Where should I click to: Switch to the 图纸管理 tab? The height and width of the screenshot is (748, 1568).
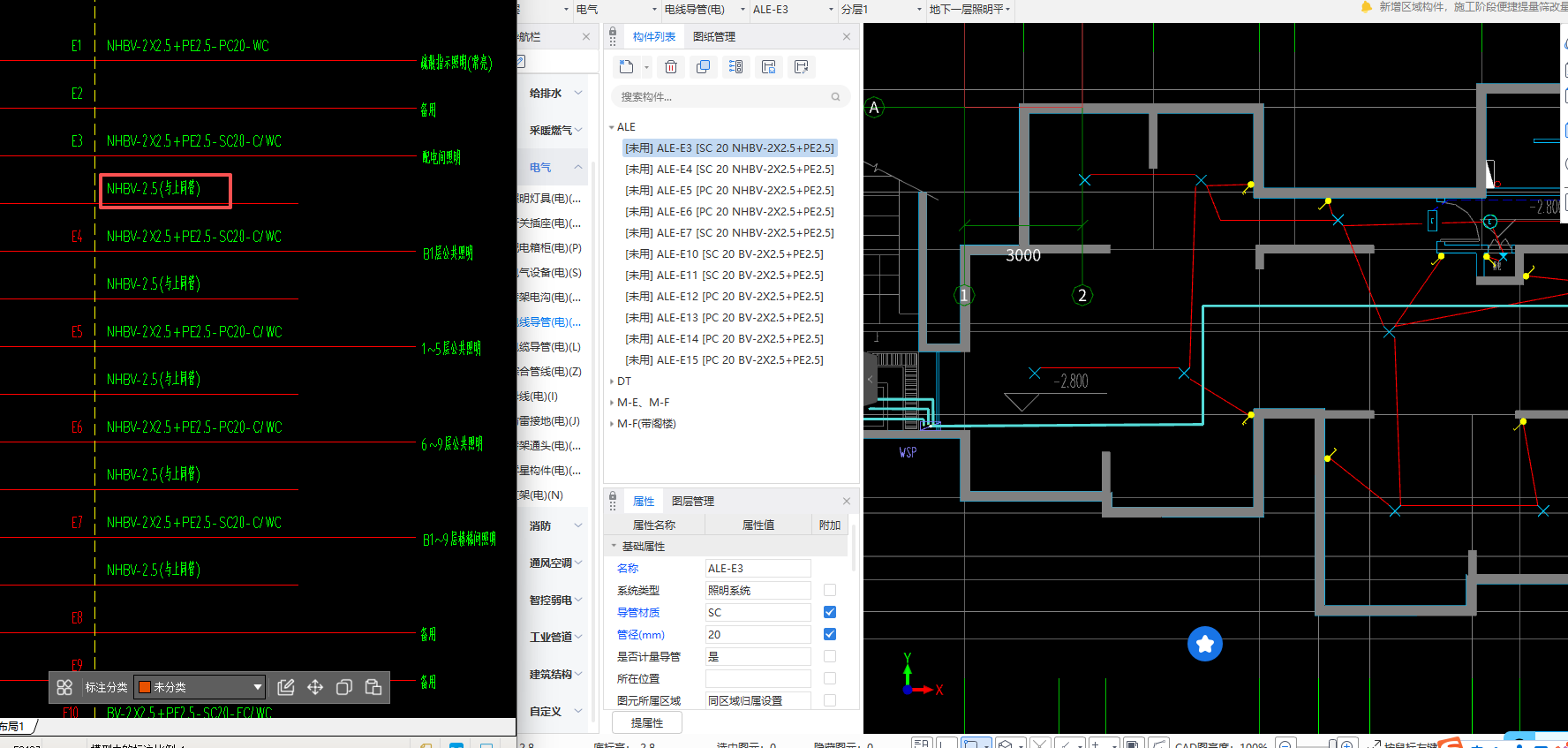(713, 37)
